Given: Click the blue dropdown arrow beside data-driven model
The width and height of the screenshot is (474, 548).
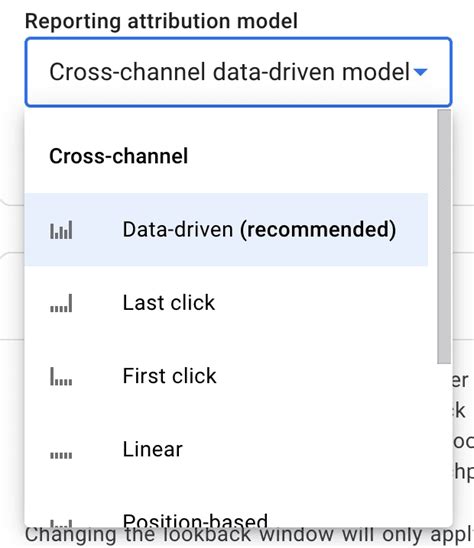Looking at the screenshot, I should click(x=420, y=72).
